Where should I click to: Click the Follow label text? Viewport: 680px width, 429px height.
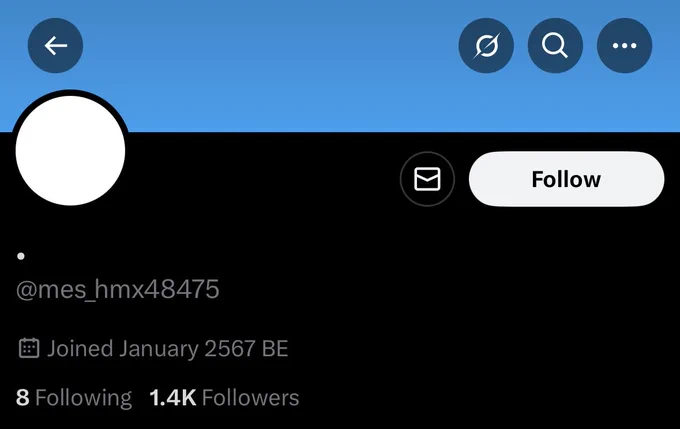566,179
